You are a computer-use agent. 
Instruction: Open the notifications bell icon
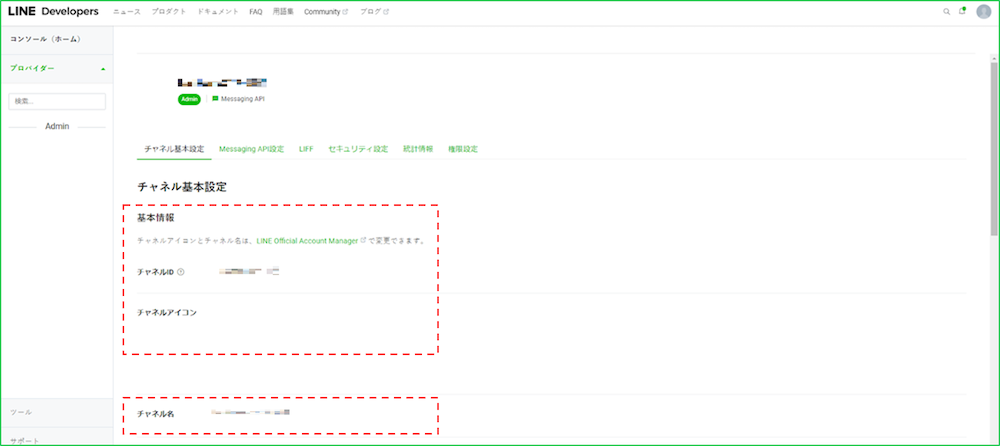[x=962, y=11]
